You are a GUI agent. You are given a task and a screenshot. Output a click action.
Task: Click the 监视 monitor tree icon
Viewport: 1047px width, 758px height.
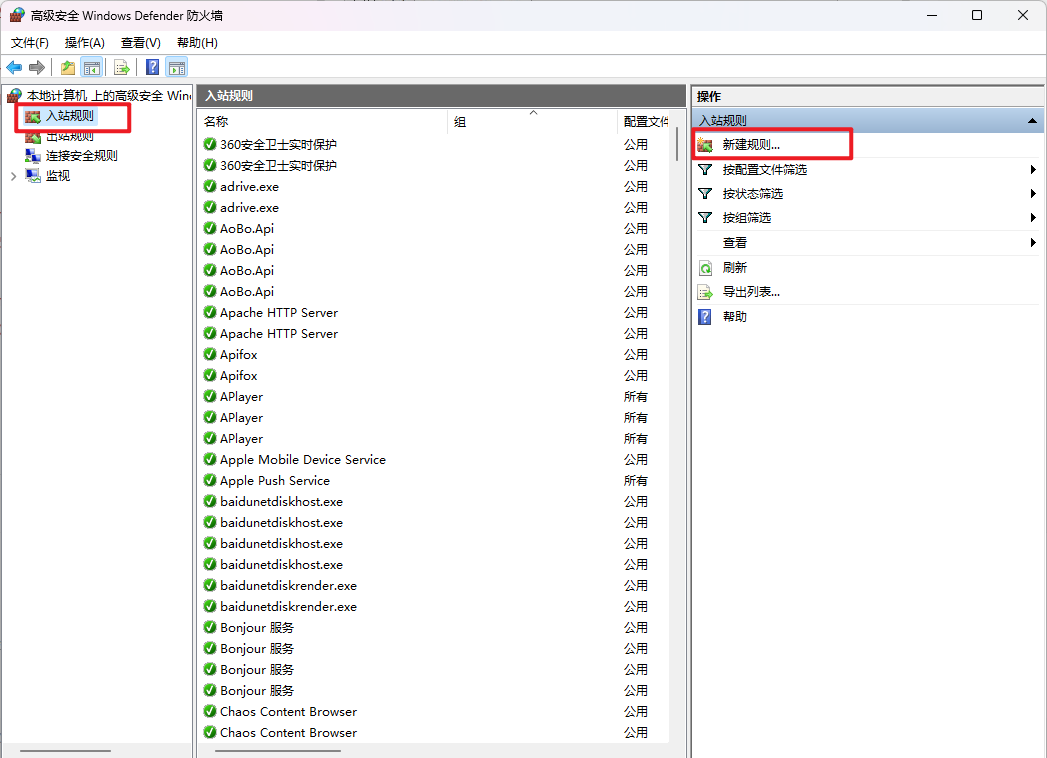tap(33, 176)
